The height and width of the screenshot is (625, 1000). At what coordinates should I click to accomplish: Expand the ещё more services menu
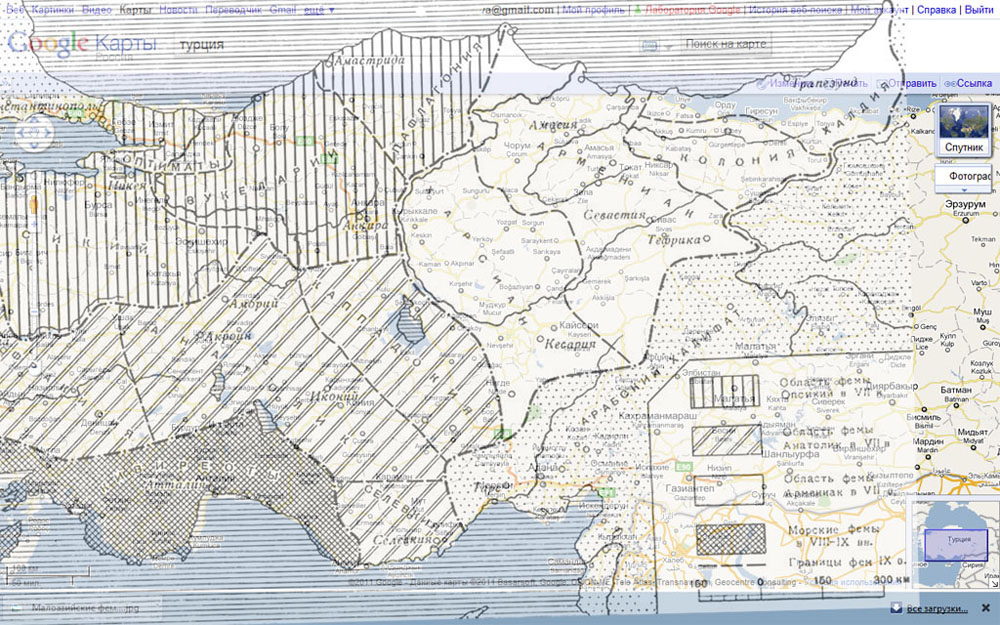pyautogui.click(x=319, y=10)
